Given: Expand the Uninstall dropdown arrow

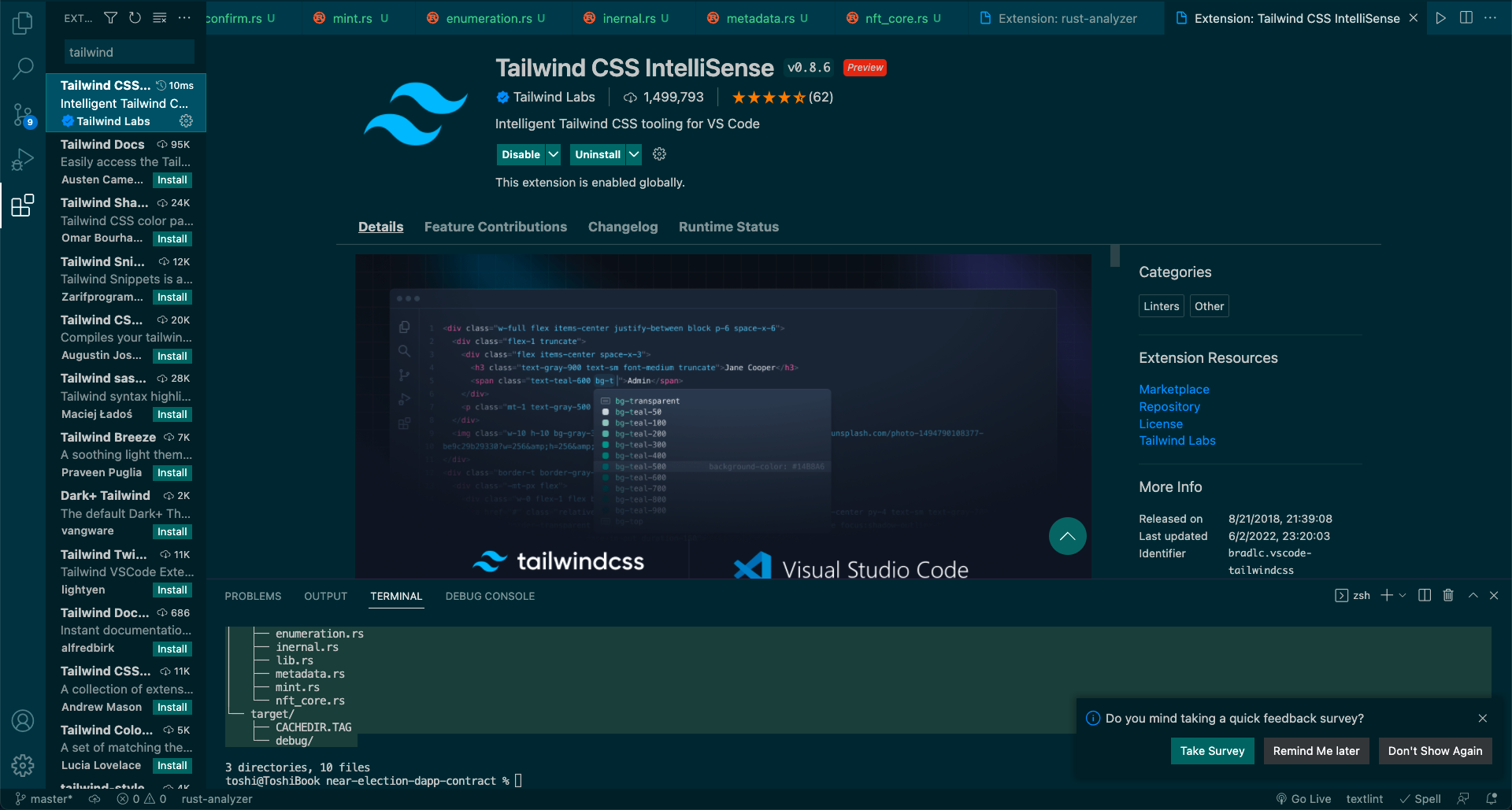Looking at the screenshot, I should (634, 154).
